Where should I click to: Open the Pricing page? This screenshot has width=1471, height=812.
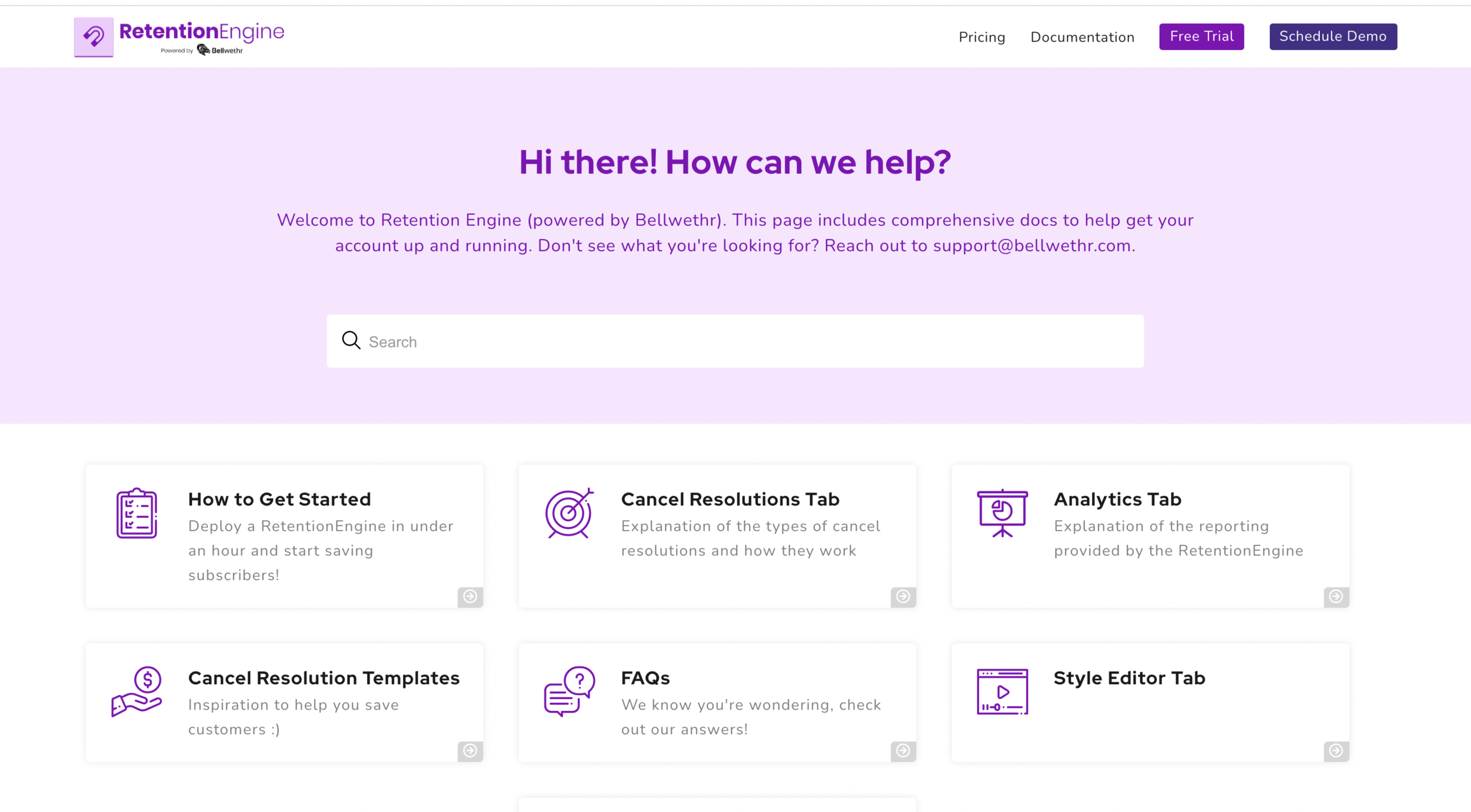pos(981,37)
